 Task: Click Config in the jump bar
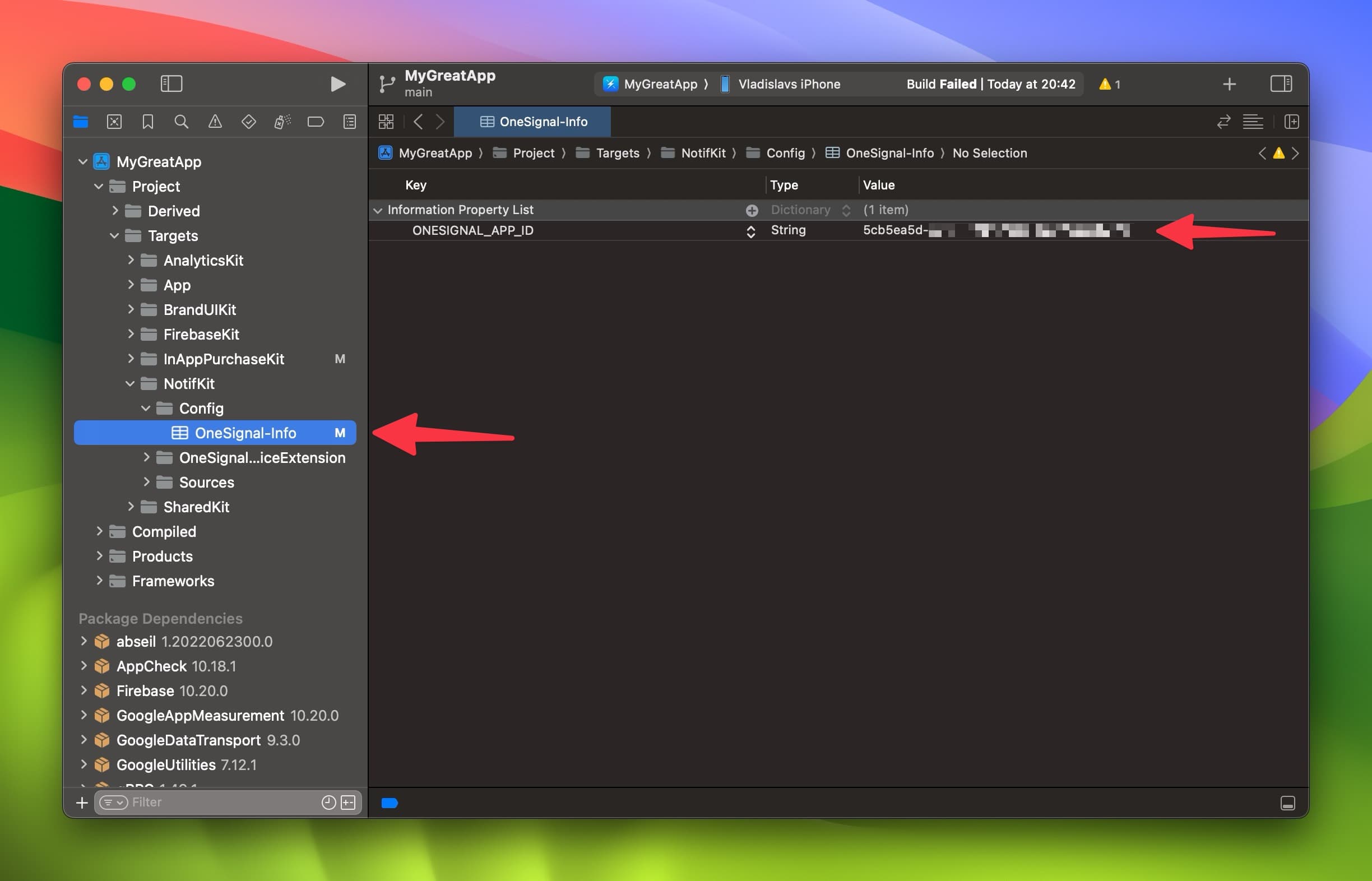(775, 153)
